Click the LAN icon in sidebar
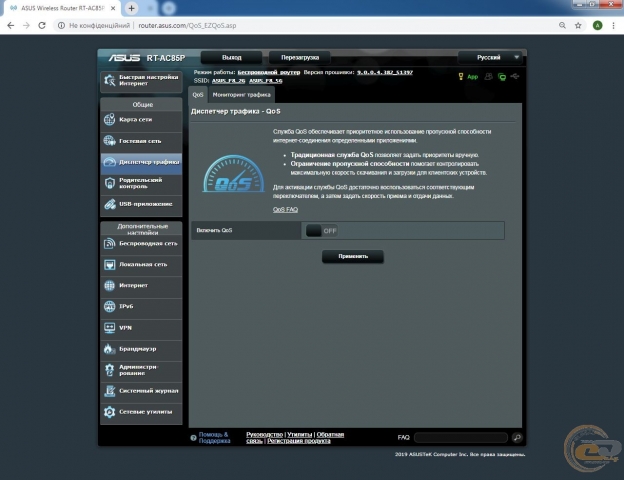The image size is (624, 480). click(x=109, y=265)
